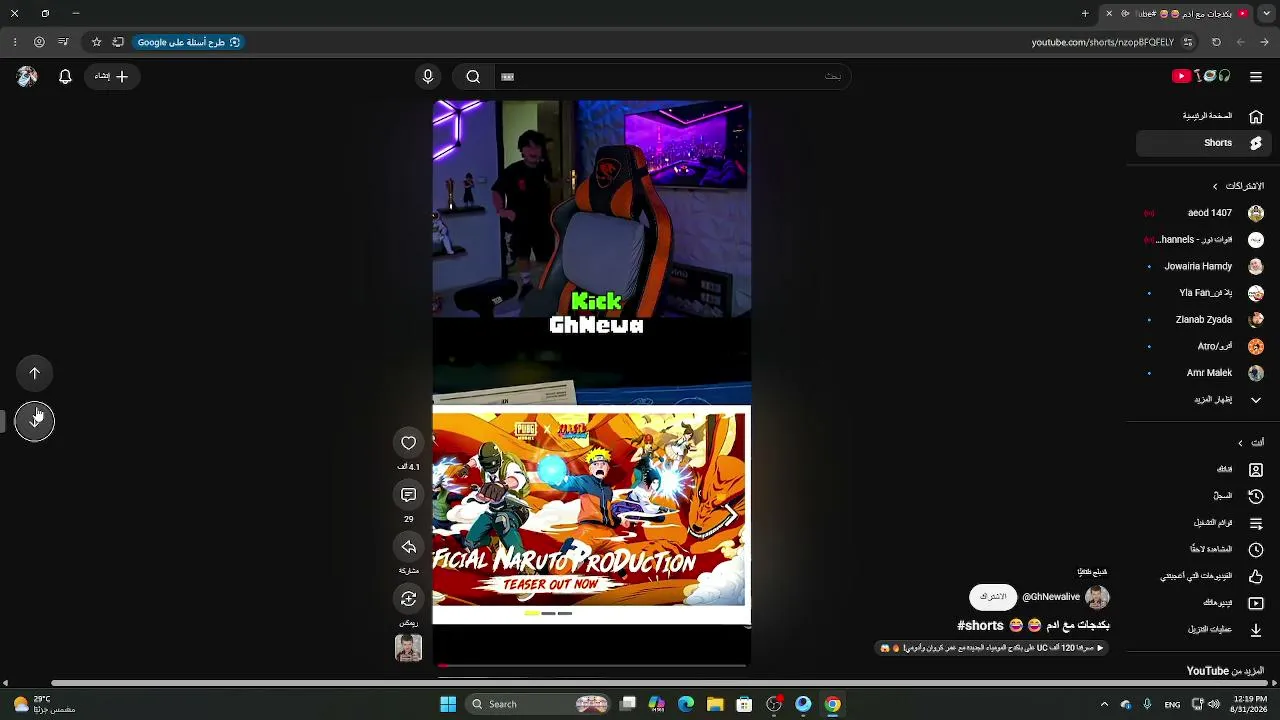Image resolution: width=1280 pixels, height=720 pixels.
Task: Open the browser three-dot menu
Action: click(x=14, y=42)
